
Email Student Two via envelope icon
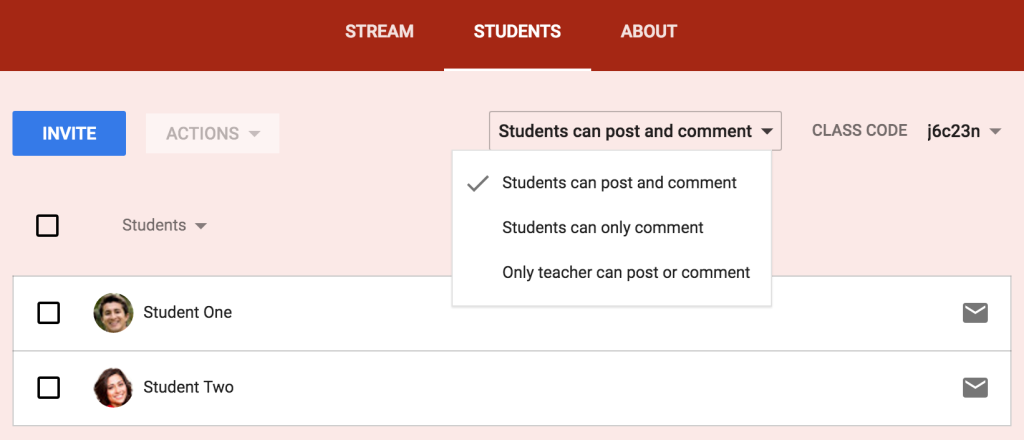click(975, 388)
